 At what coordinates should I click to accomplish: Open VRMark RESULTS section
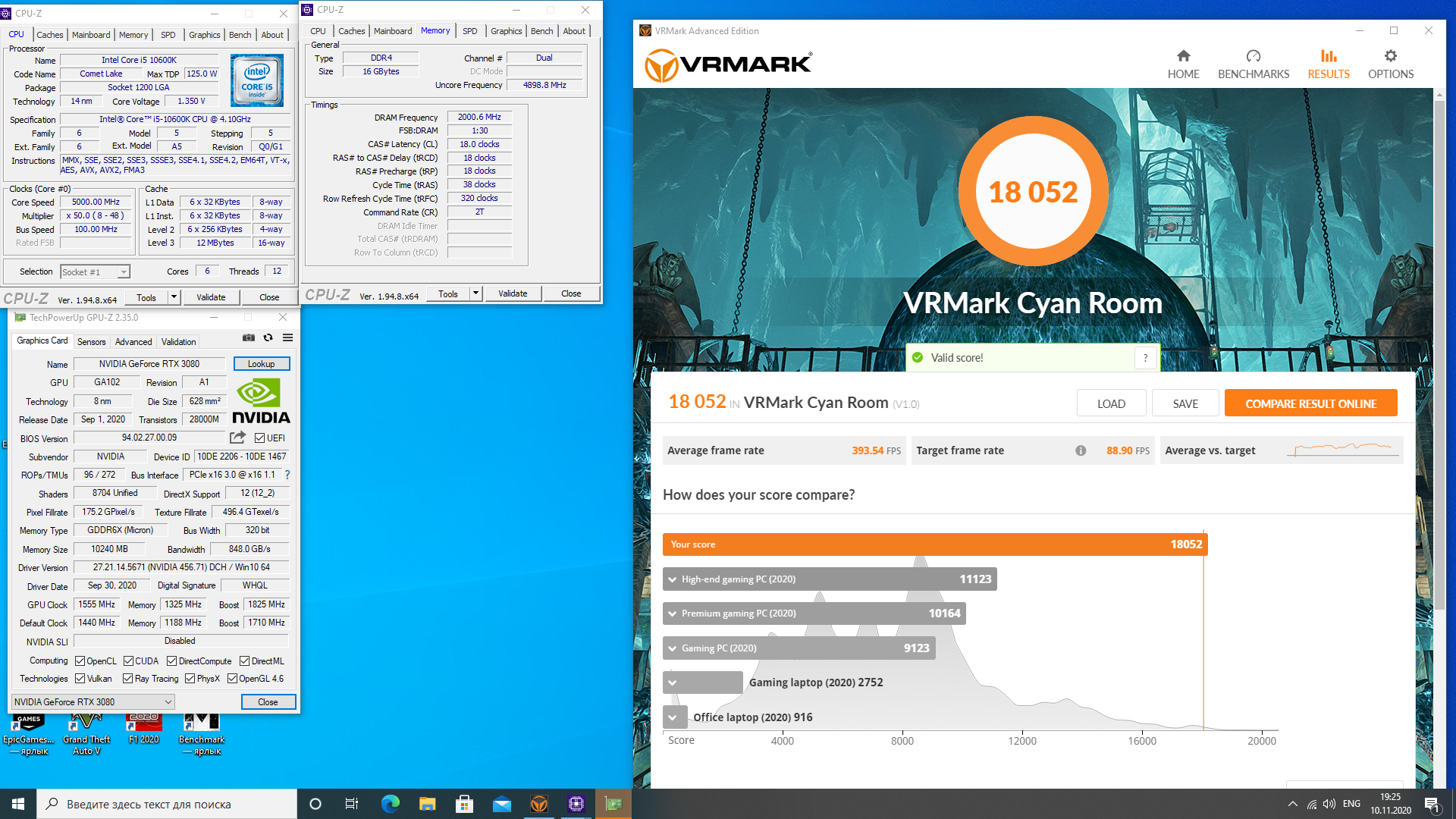(x=1328, y=64)
